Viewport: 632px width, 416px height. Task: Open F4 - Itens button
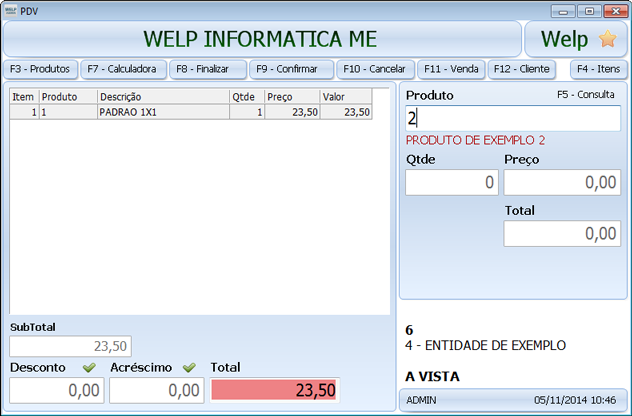[x=599, y=69]
